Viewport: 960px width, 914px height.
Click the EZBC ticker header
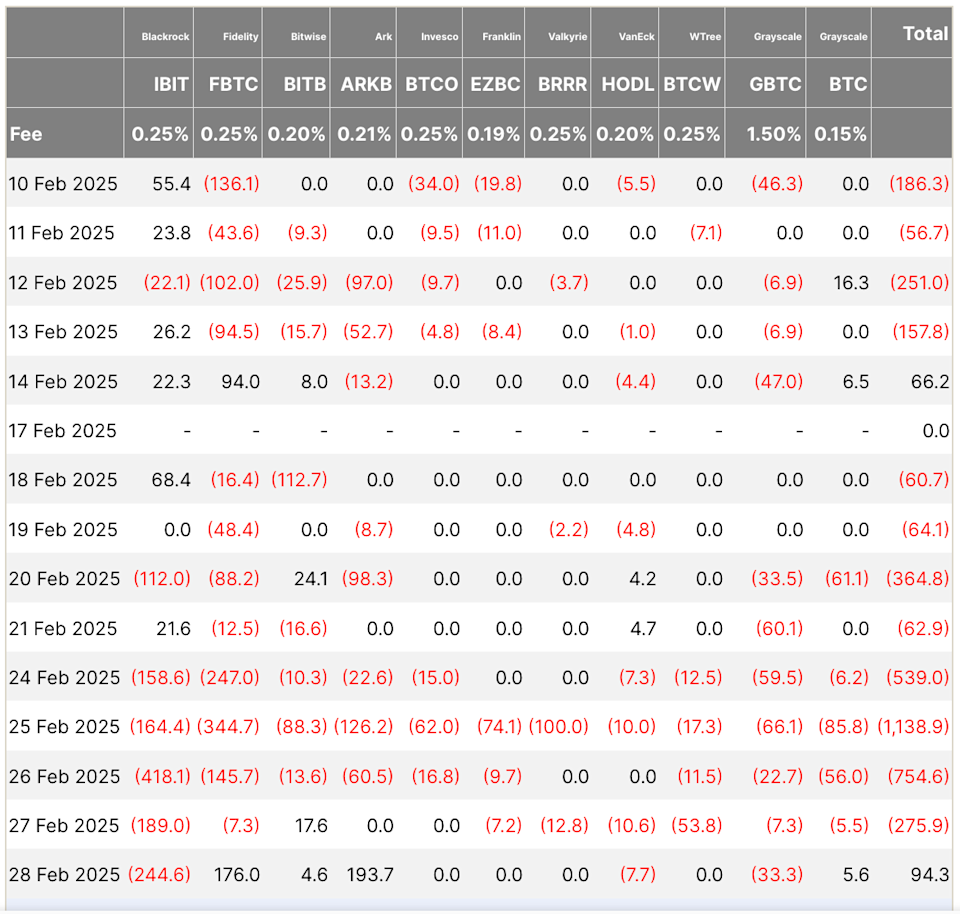pyautogui.click(x=495, y=84)
